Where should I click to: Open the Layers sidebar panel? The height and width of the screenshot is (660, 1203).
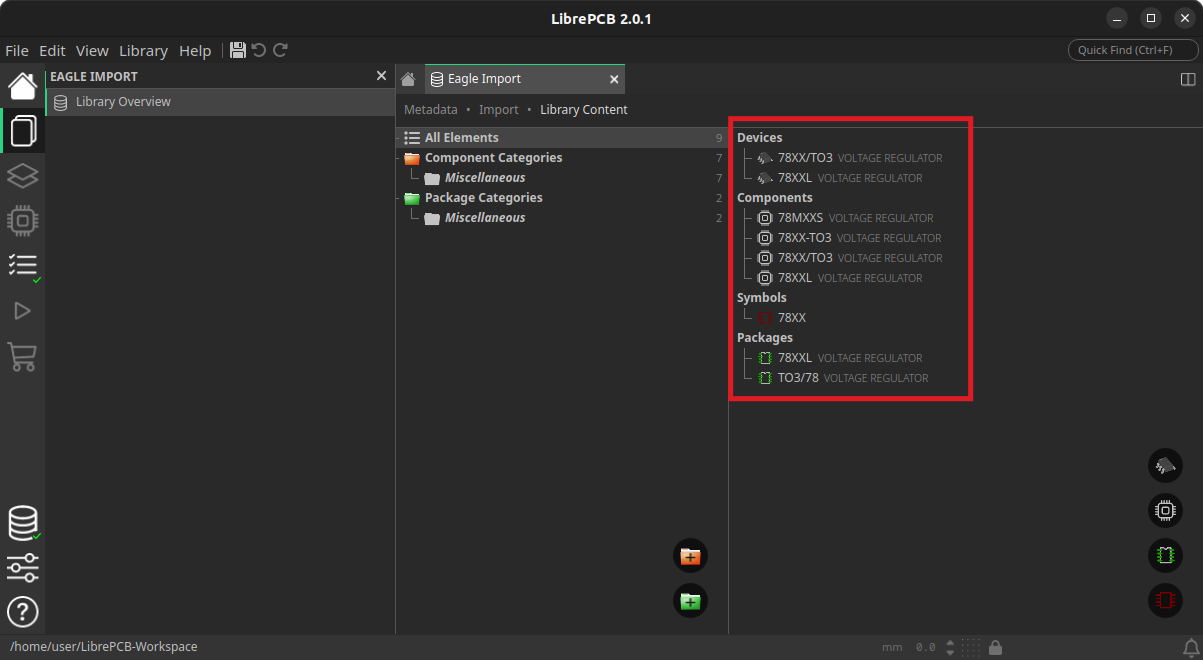[22, 176]
